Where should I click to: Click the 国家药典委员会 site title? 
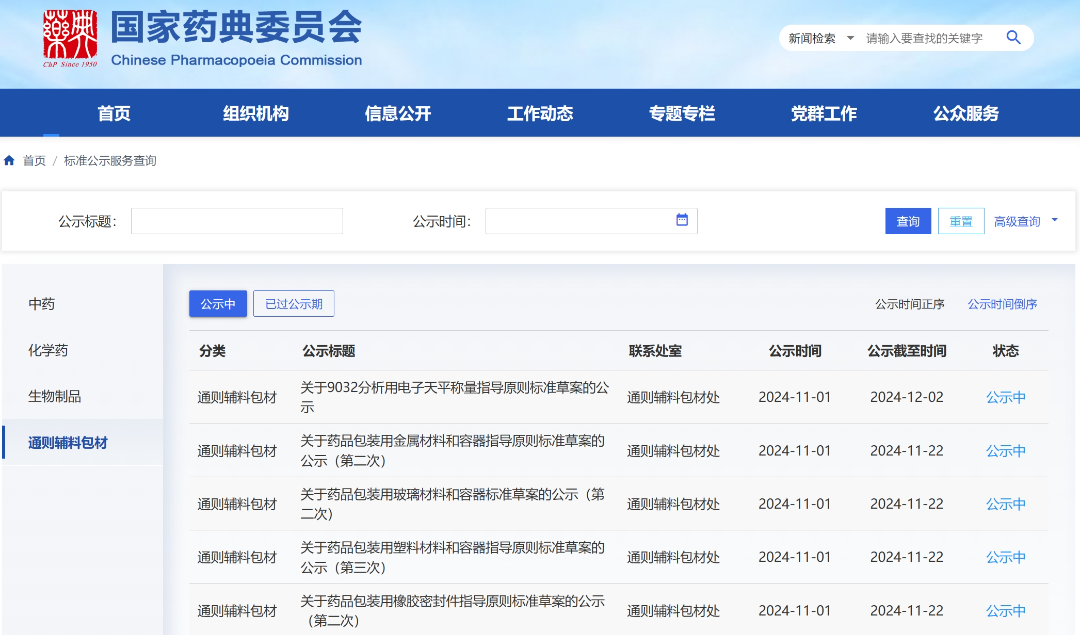click(x=236, y=28)
